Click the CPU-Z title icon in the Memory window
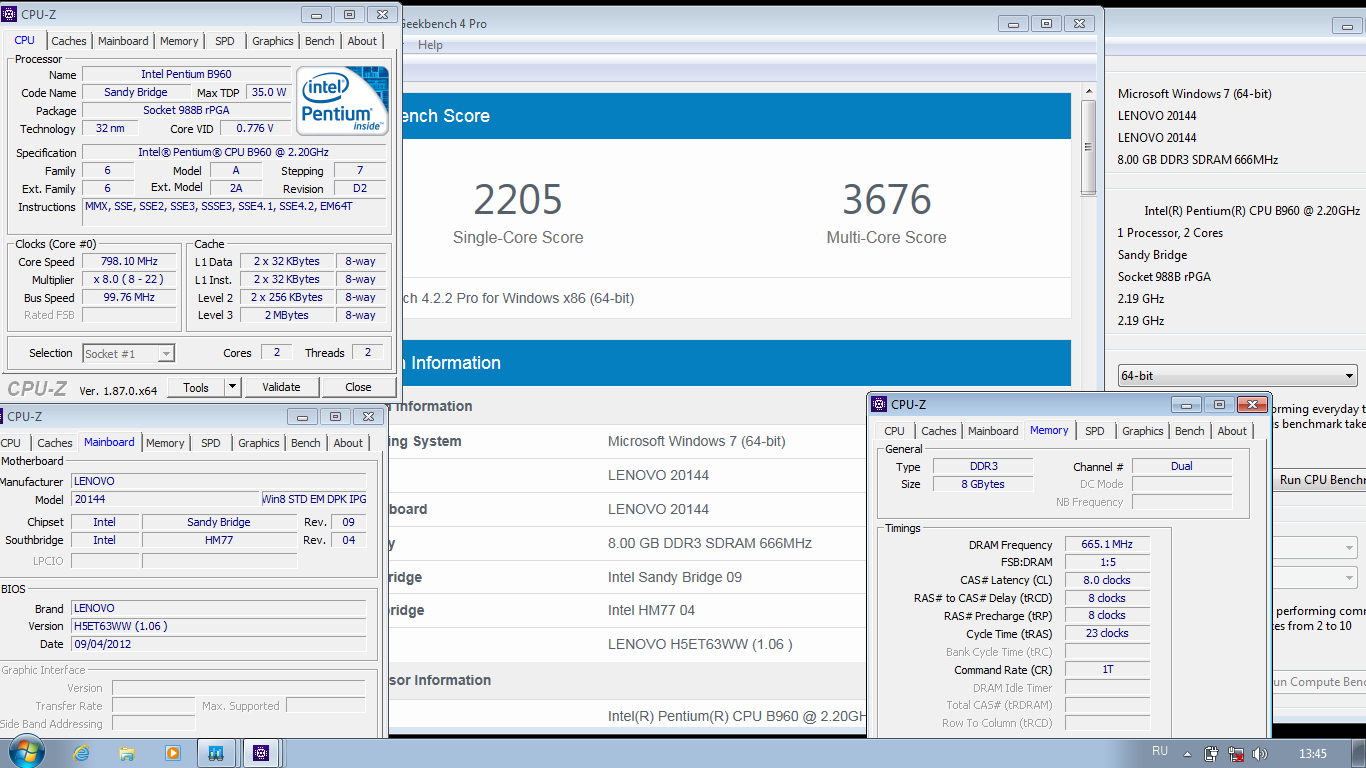This screenshot has height=768, width=1366. pos(879,404)
